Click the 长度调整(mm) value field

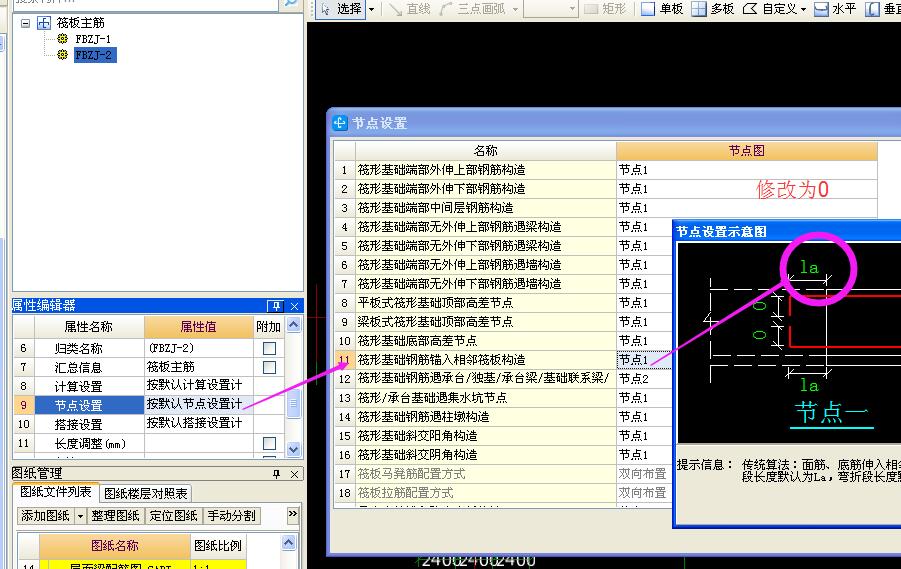pos(199,443)
